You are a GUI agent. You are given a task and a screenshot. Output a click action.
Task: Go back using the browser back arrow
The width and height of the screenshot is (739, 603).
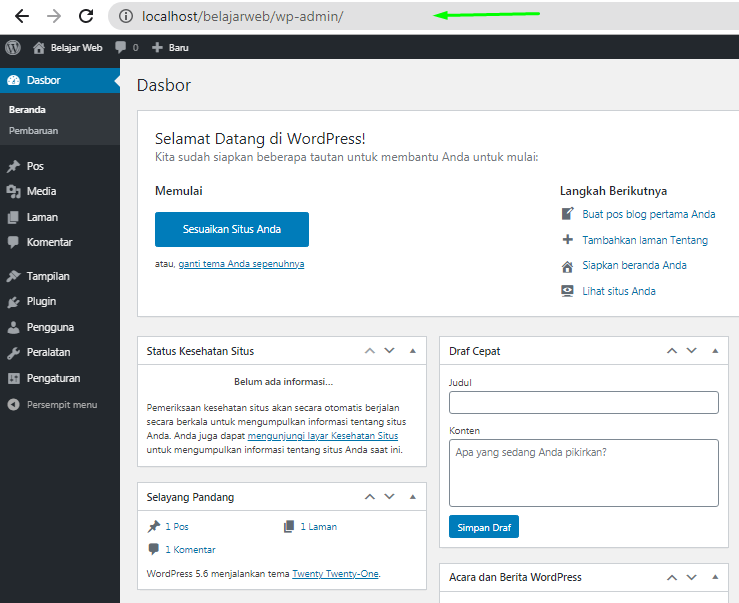[x=21, y=16]
